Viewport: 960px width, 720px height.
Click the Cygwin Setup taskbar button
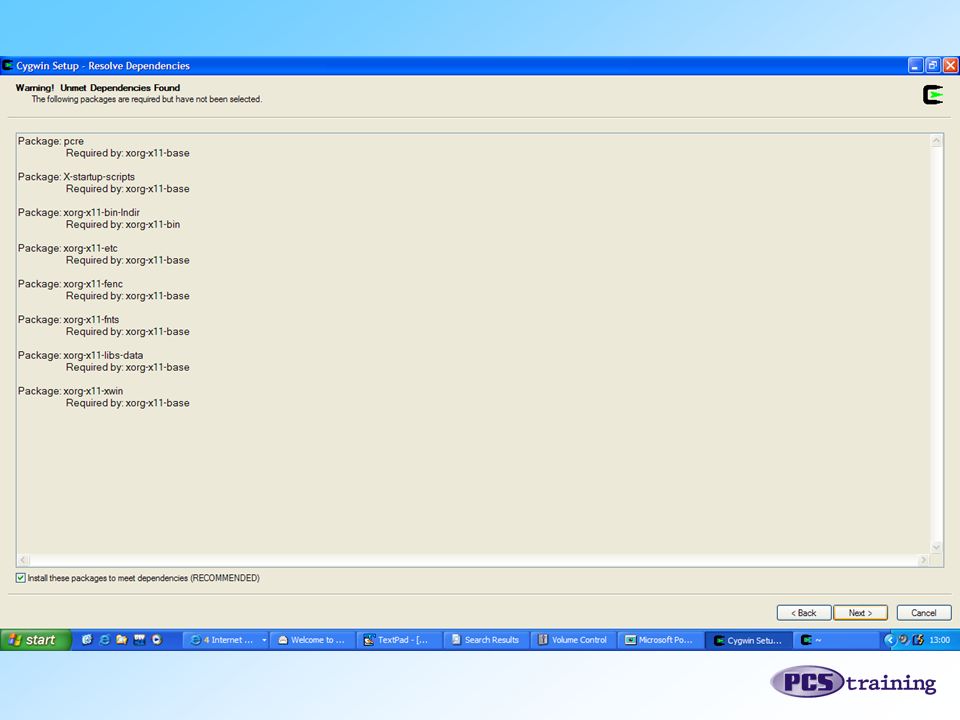pyautogui.click(x=748, y=640)
